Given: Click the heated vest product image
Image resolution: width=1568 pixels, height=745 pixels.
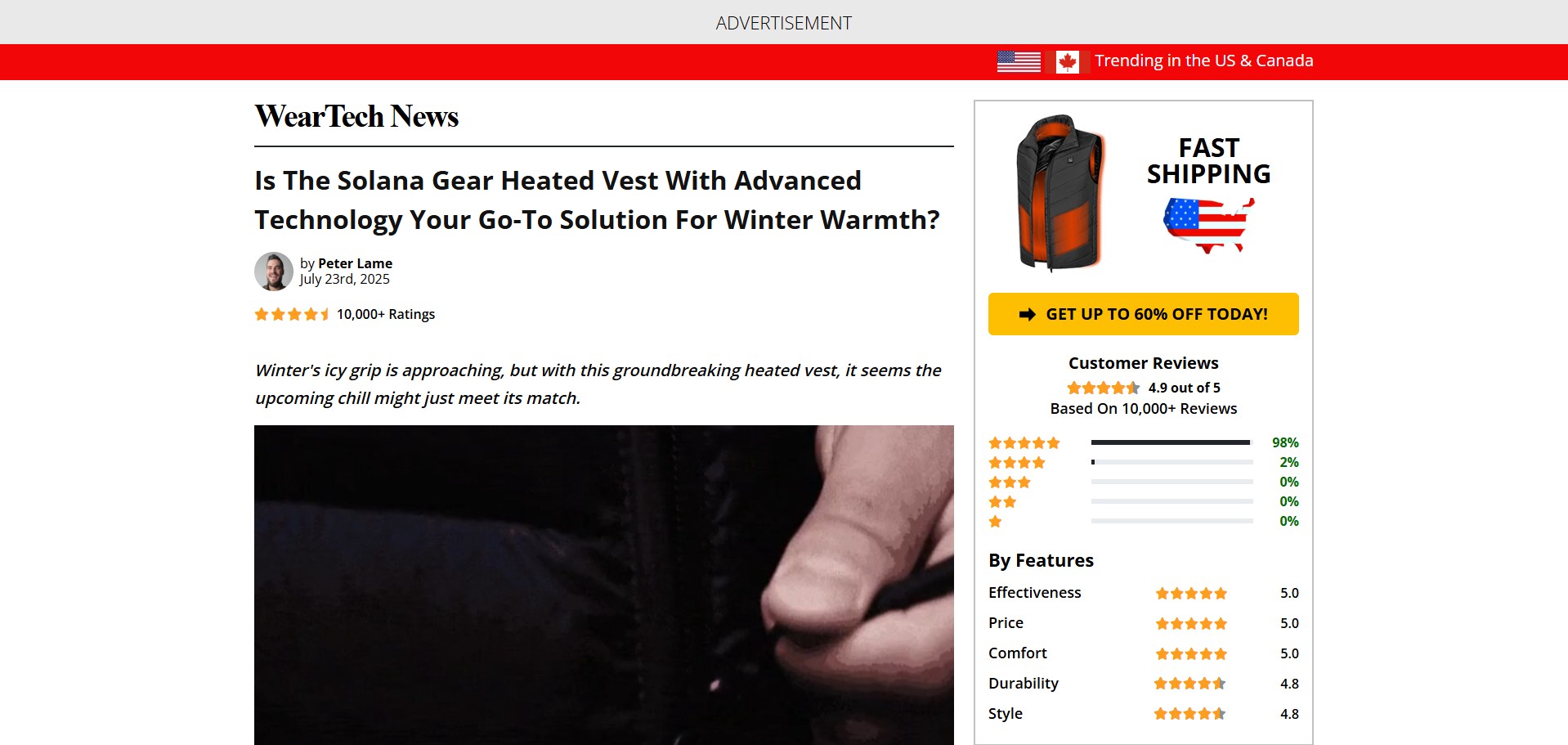Looking at the screenshot, I should (1060, 193).
